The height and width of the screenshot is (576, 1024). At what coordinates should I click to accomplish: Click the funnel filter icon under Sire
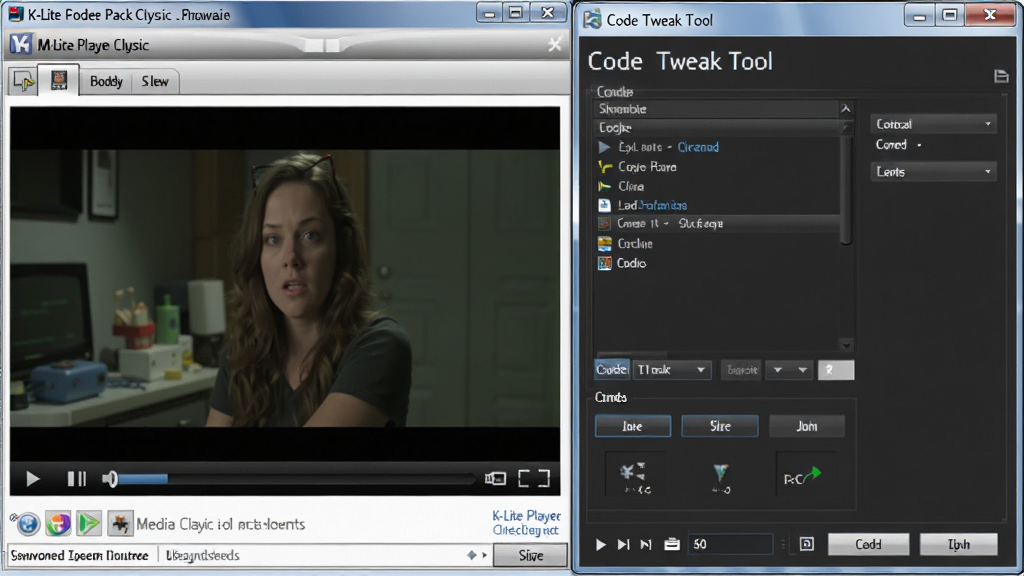[x=720, y=477]
